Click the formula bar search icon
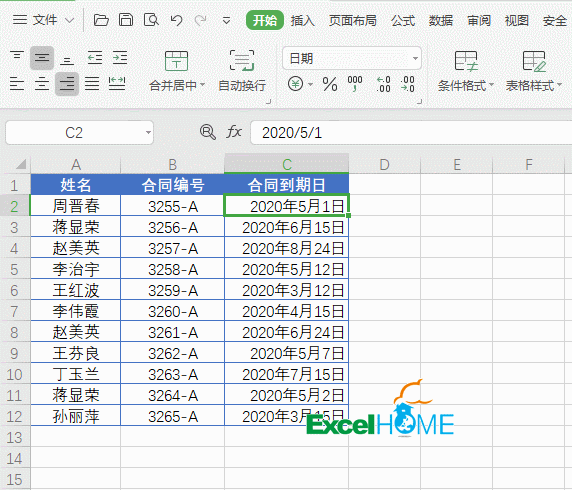Image resolution: width=572 pixels, height=490 pixels. tap(208, 132)
